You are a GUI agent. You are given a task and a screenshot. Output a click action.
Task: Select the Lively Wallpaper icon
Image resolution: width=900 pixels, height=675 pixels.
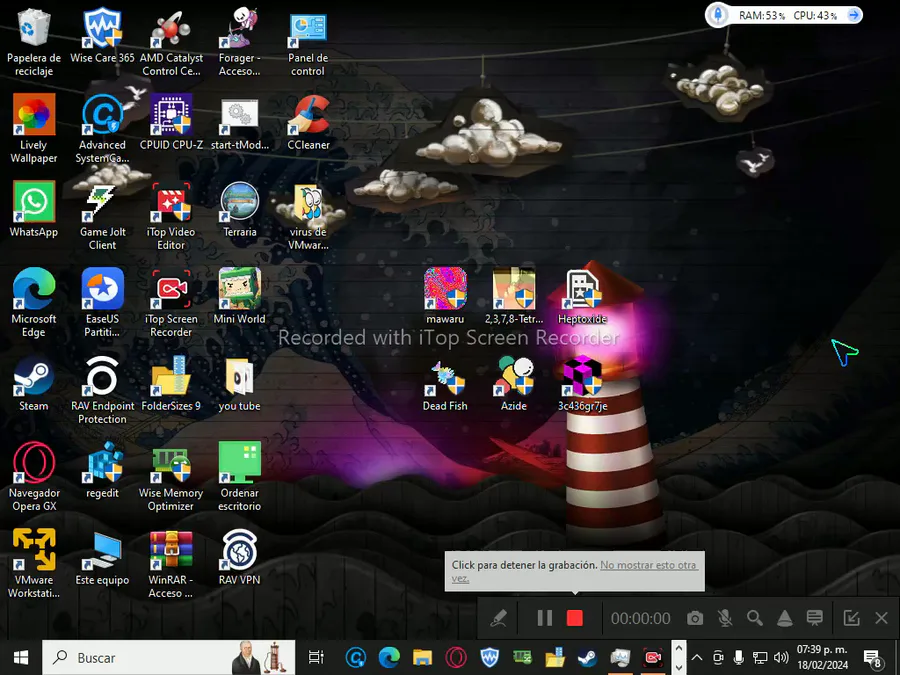click(x=34, y=129)
